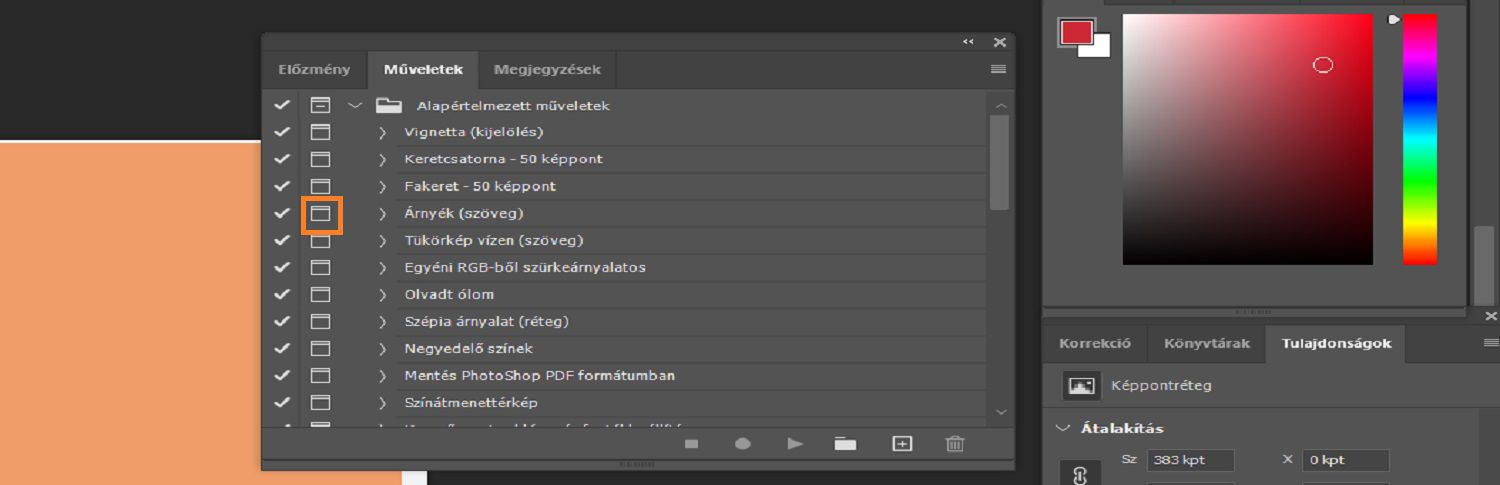Expand the Olvadt ólom action
The width and height of the screenshot is (1500, 485).
(382, 294)
